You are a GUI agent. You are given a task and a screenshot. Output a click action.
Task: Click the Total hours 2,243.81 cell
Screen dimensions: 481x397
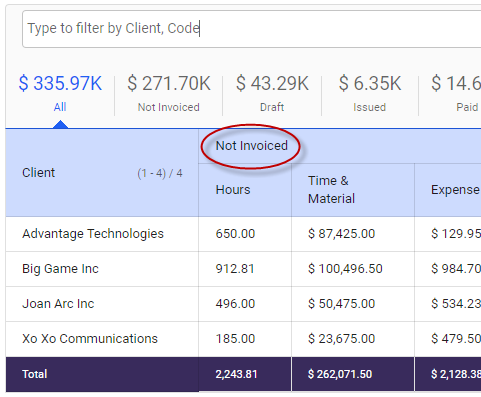[236, 374]
